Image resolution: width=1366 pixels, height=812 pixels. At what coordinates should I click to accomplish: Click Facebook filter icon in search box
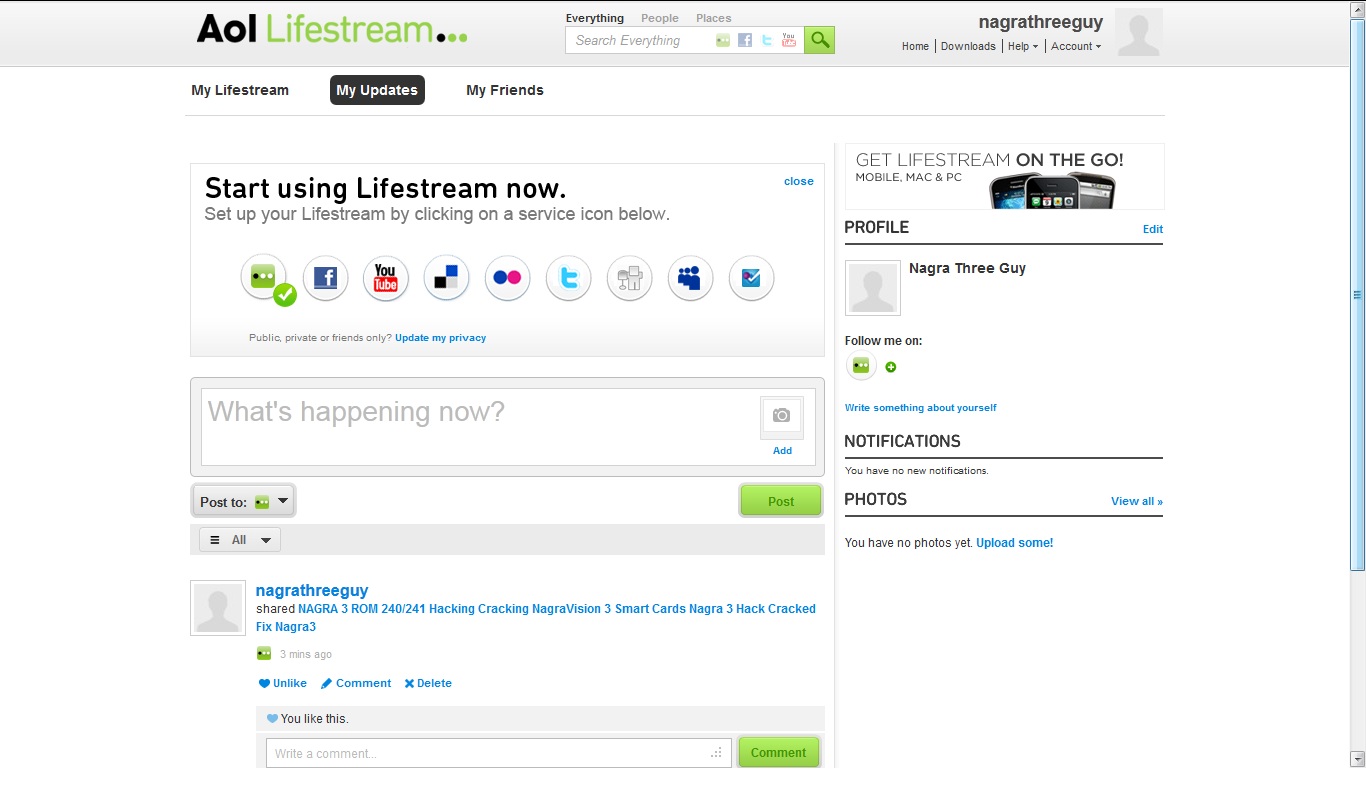(x=745, y=40)
